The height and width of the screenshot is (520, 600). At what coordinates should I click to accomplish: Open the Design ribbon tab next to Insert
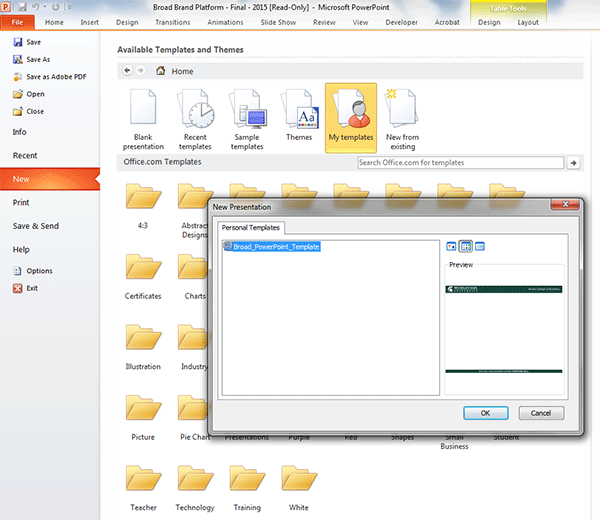[x=127, y=23]
